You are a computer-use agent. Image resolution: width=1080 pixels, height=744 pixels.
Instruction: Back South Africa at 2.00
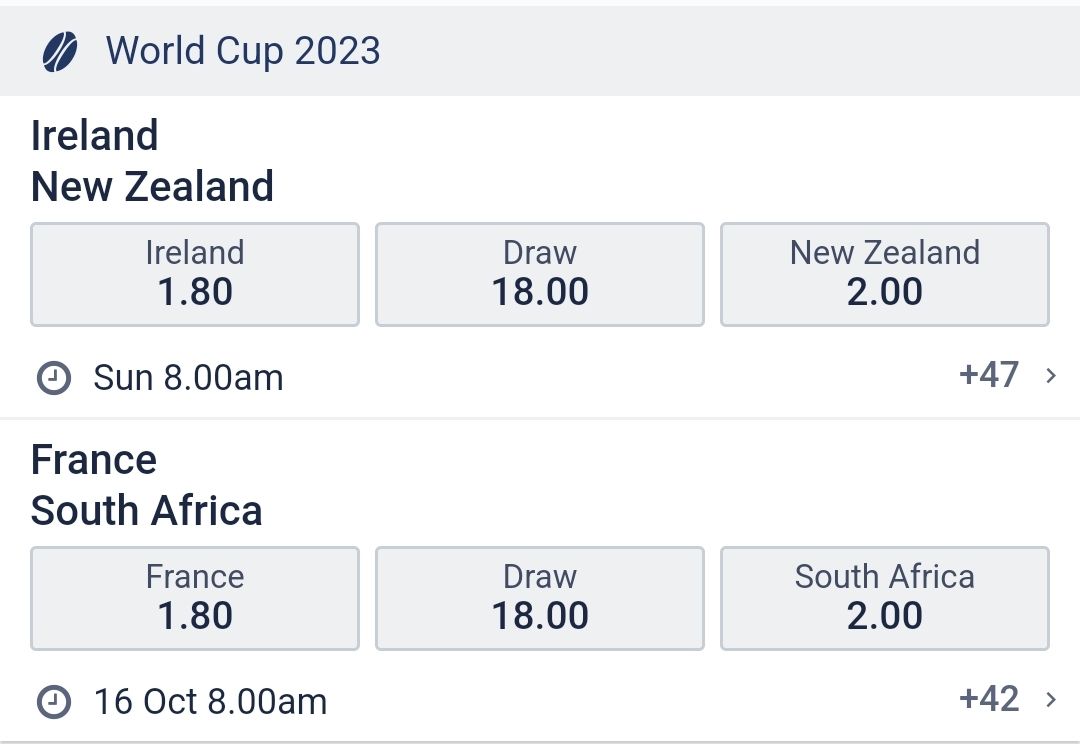pos(884,598)
